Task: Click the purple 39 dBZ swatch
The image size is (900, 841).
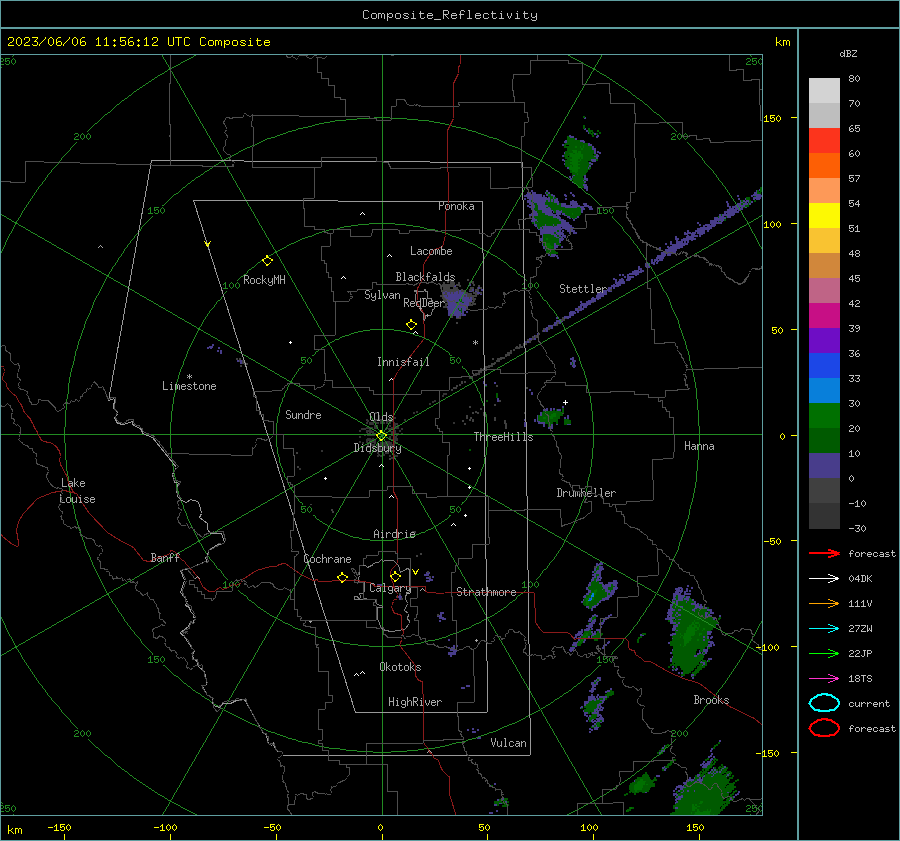Action: (824, 341)
